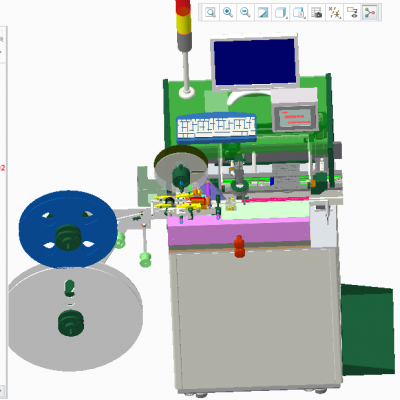Select the Zoom Out tool

pos(246,13)
